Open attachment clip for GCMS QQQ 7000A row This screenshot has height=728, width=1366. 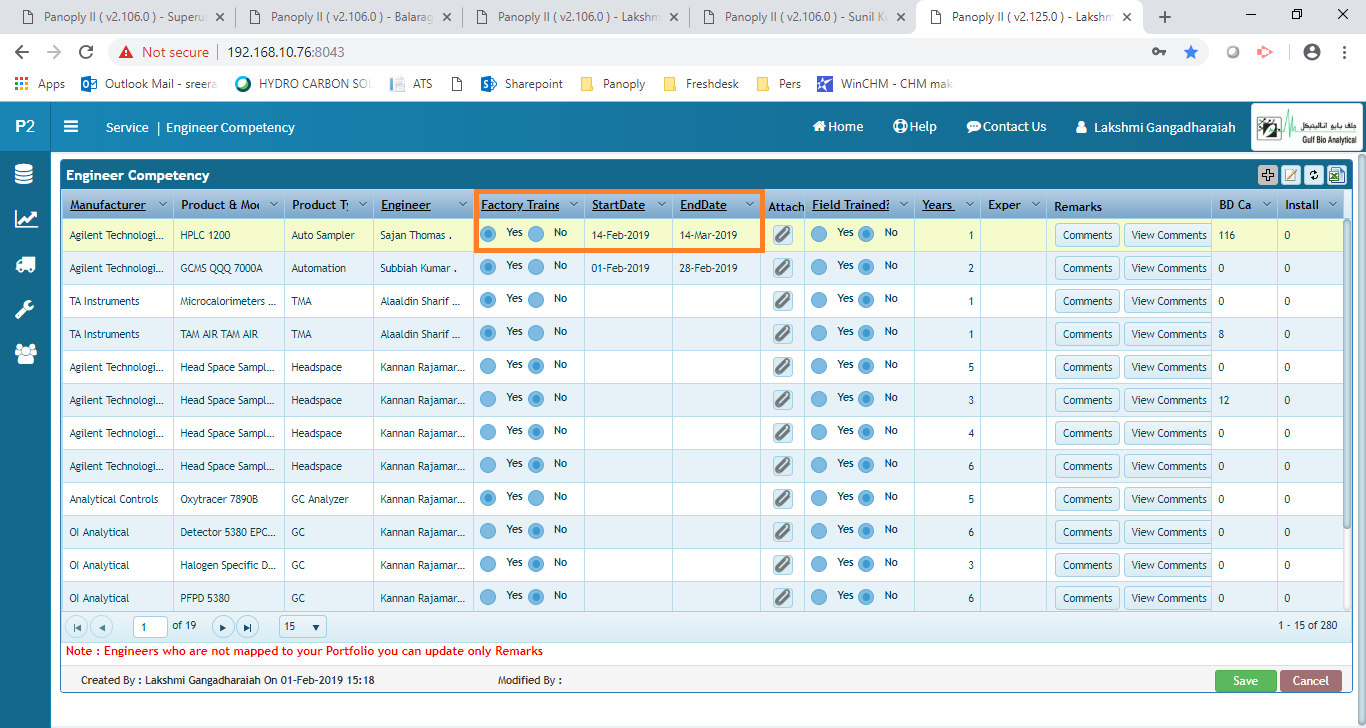pos(782,268)
